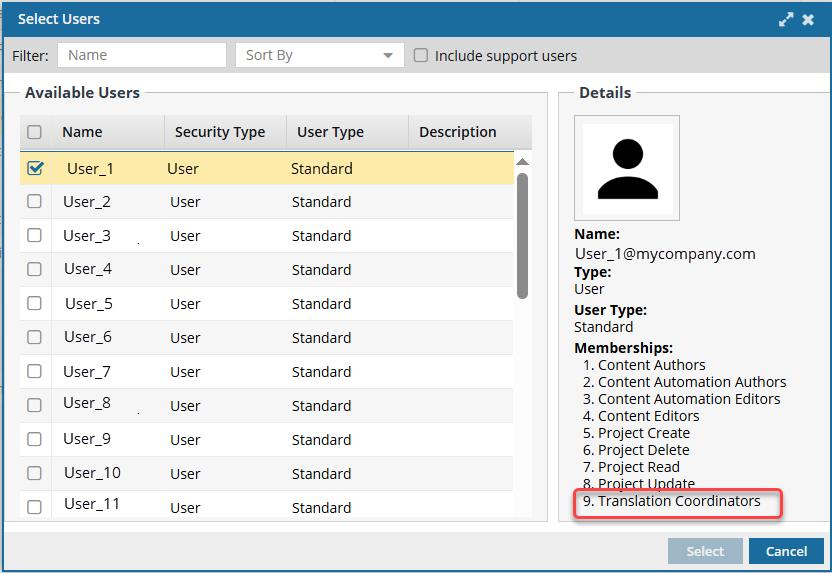Click the user avatar profile image

click(x=627, y=167)
